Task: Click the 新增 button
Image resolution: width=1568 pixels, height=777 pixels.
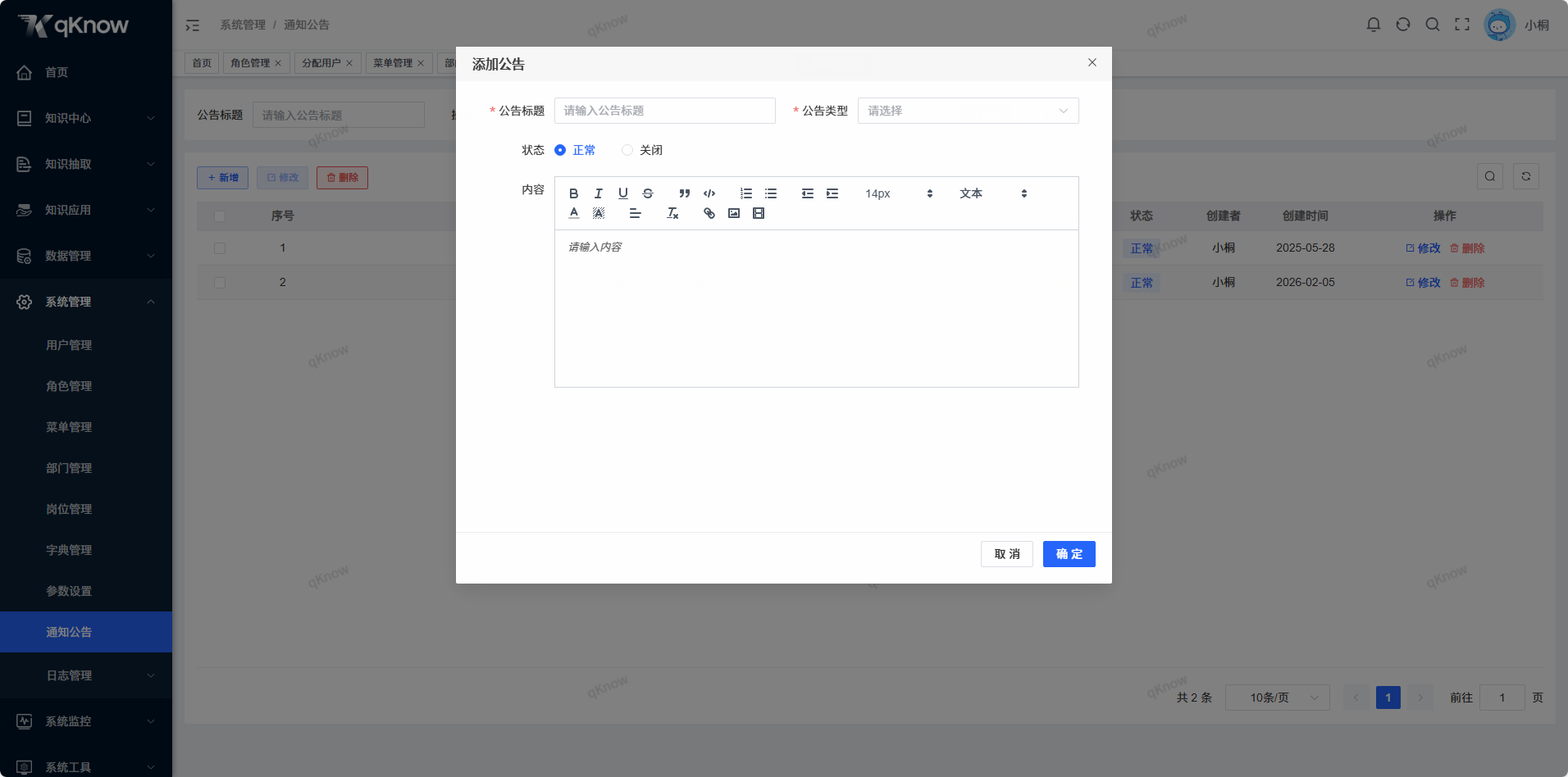Action: point(223,178)
